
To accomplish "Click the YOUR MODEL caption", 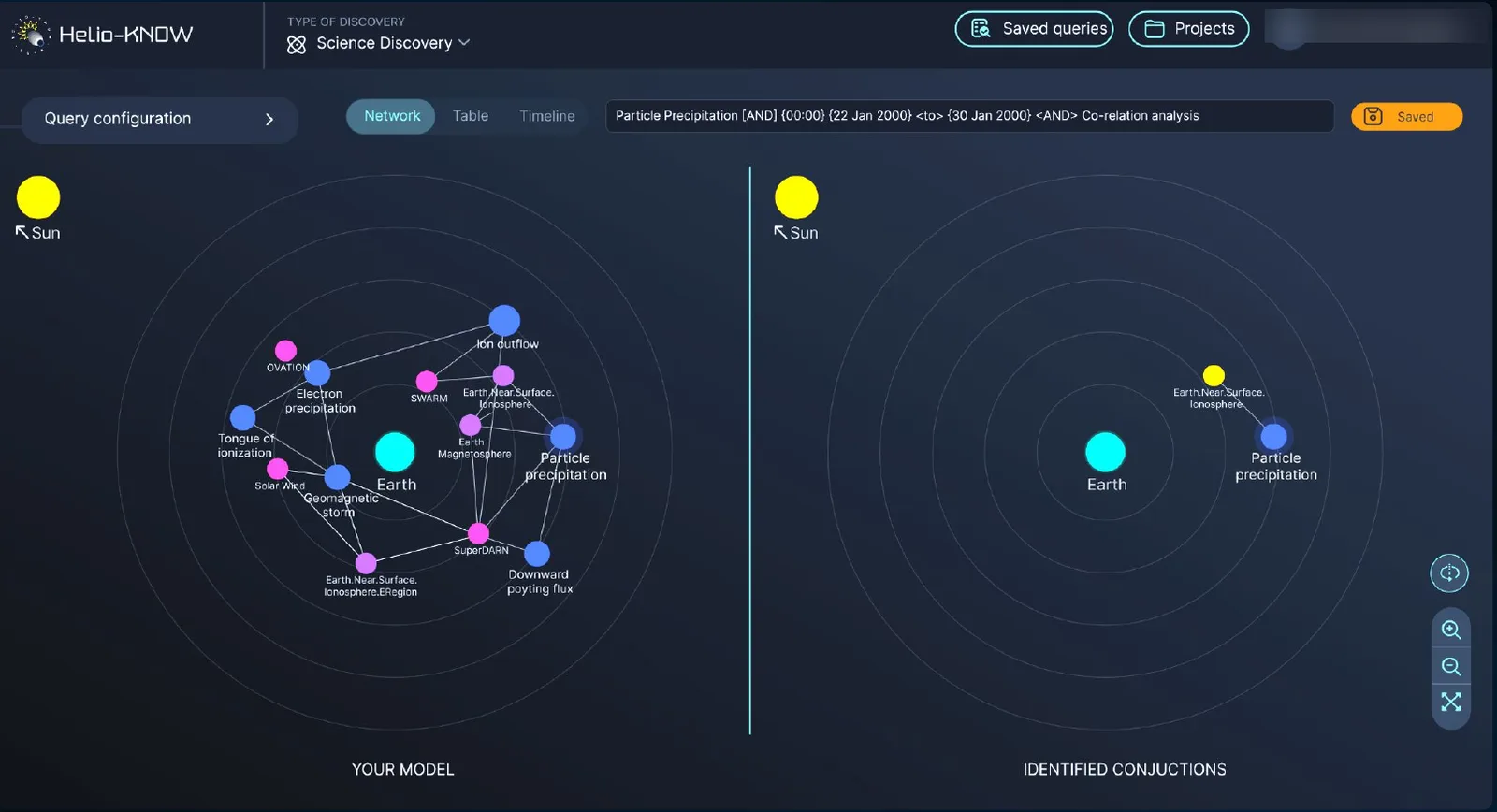I will click(x=403, y=770).
